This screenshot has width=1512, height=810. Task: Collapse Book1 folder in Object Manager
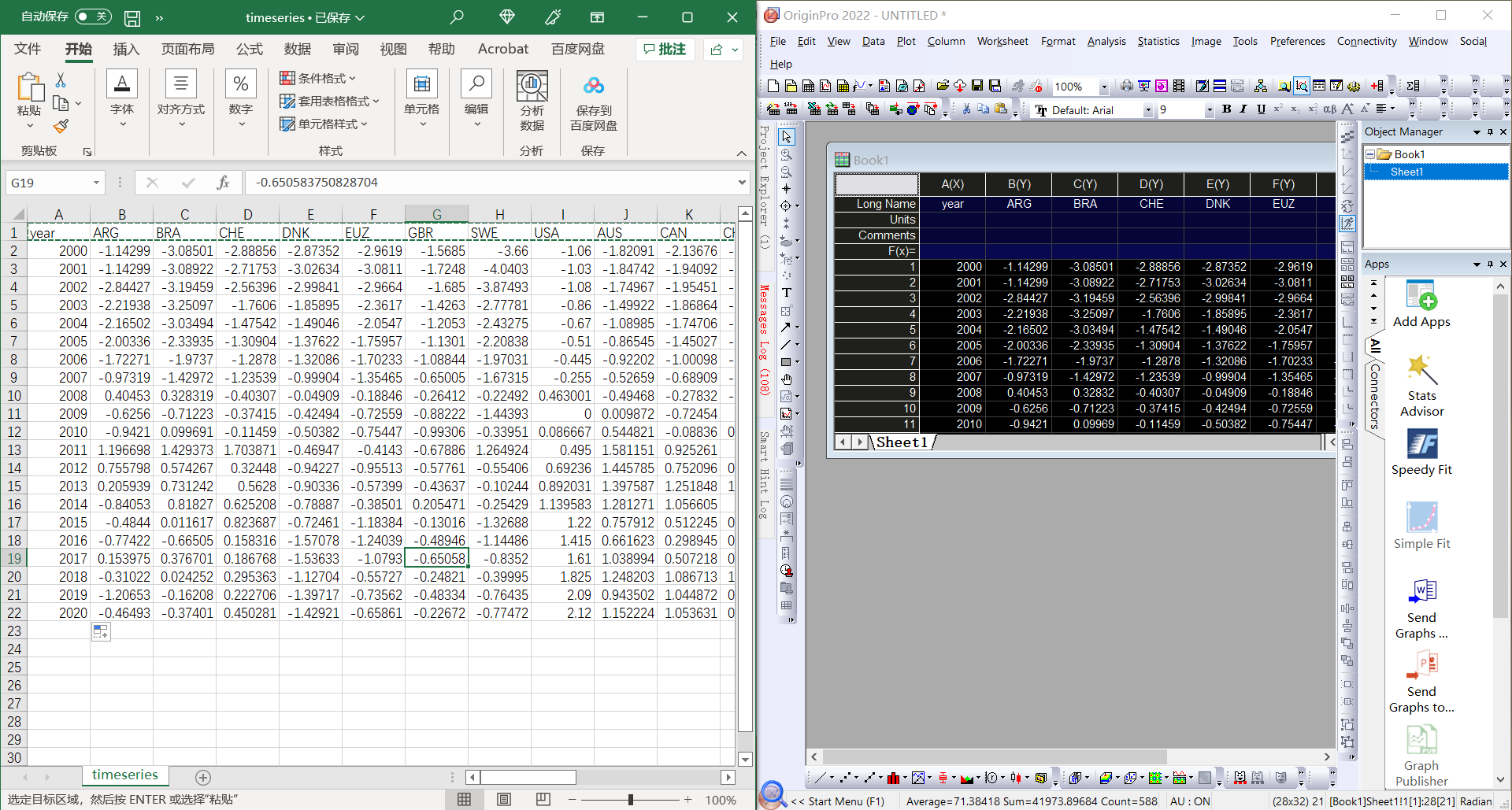coord(1370,154)
